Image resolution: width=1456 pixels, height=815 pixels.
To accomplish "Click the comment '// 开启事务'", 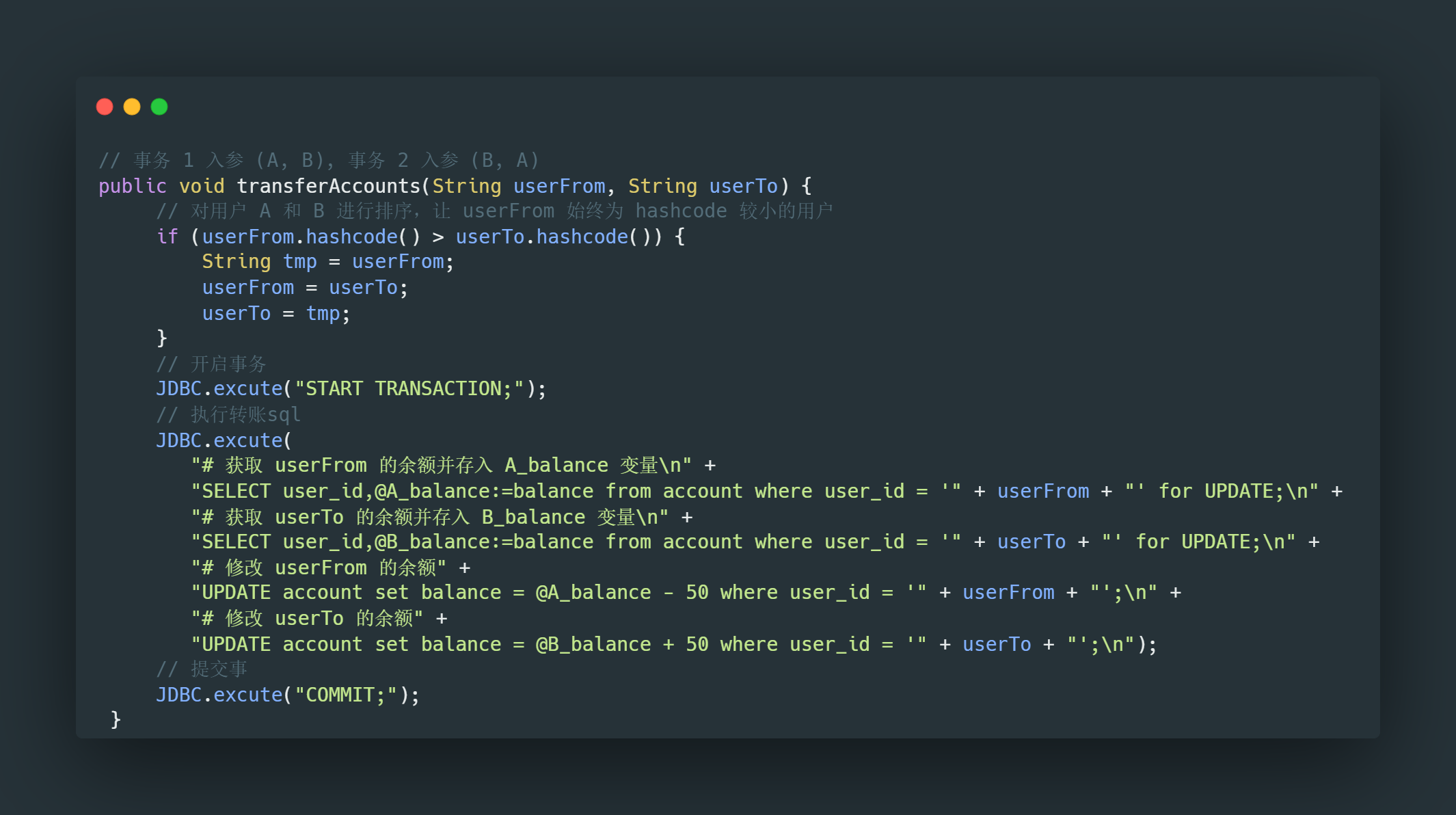I will 211,364.
